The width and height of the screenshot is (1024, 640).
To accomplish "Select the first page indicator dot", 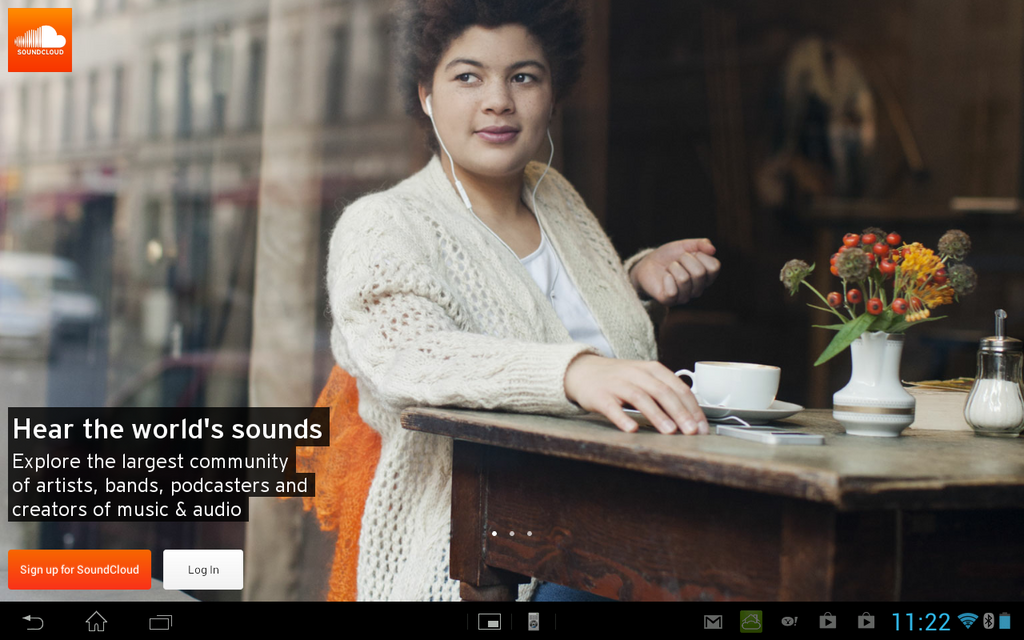I will pos(494,534).
